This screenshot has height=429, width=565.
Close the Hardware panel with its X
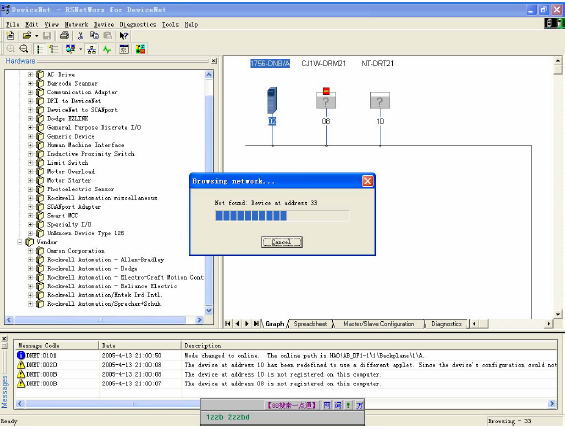pyautogui.click(x=214, y=61)
